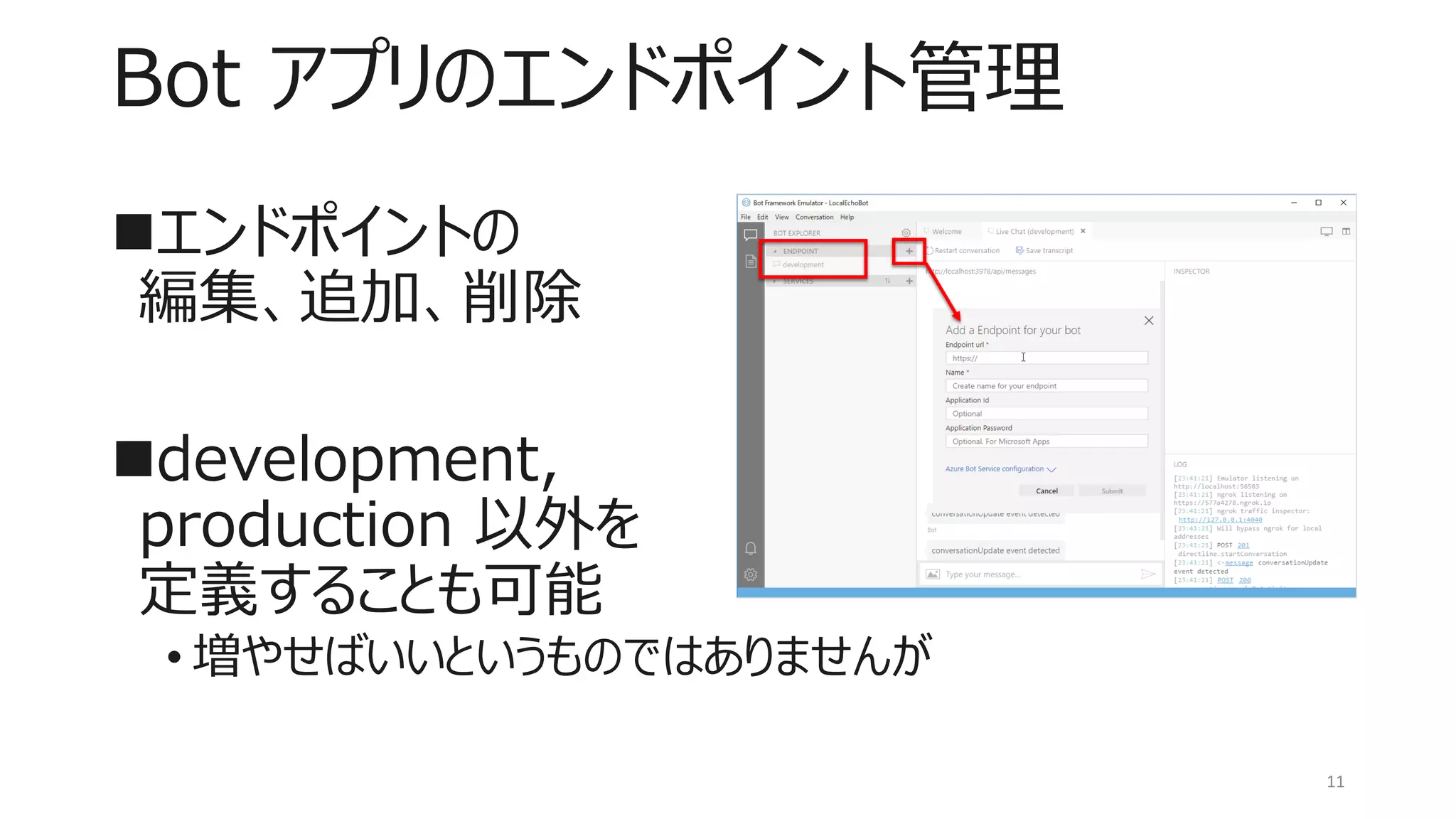Click the Type your message box
The image size is (1456, 819).
point(1040,574)
